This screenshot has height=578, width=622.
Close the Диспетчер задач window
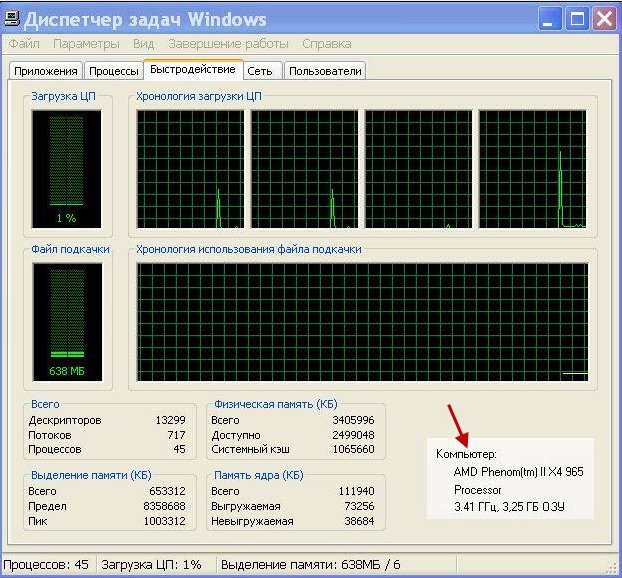click(x=604, y=19)
